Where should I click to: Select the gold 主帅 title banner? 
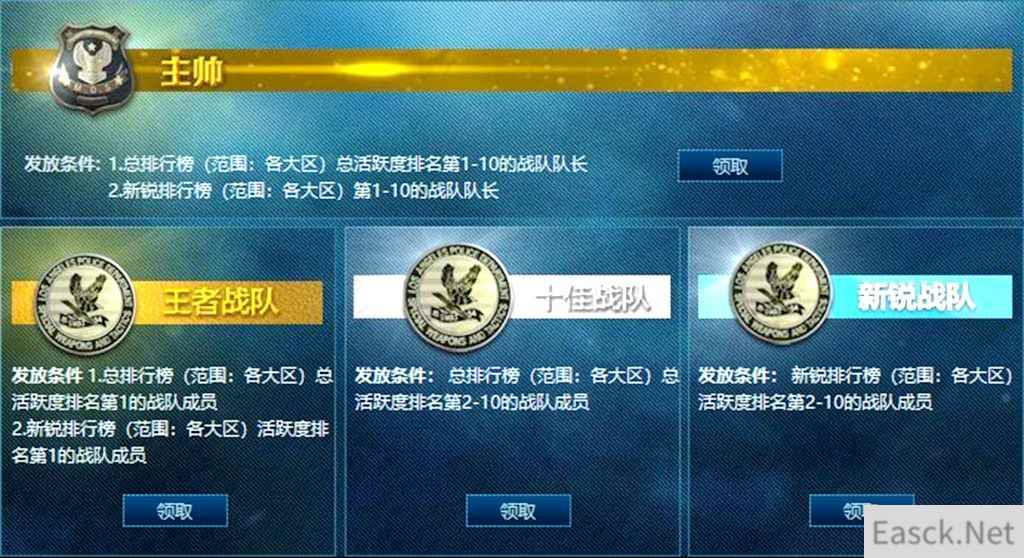[x=512, y=70]
